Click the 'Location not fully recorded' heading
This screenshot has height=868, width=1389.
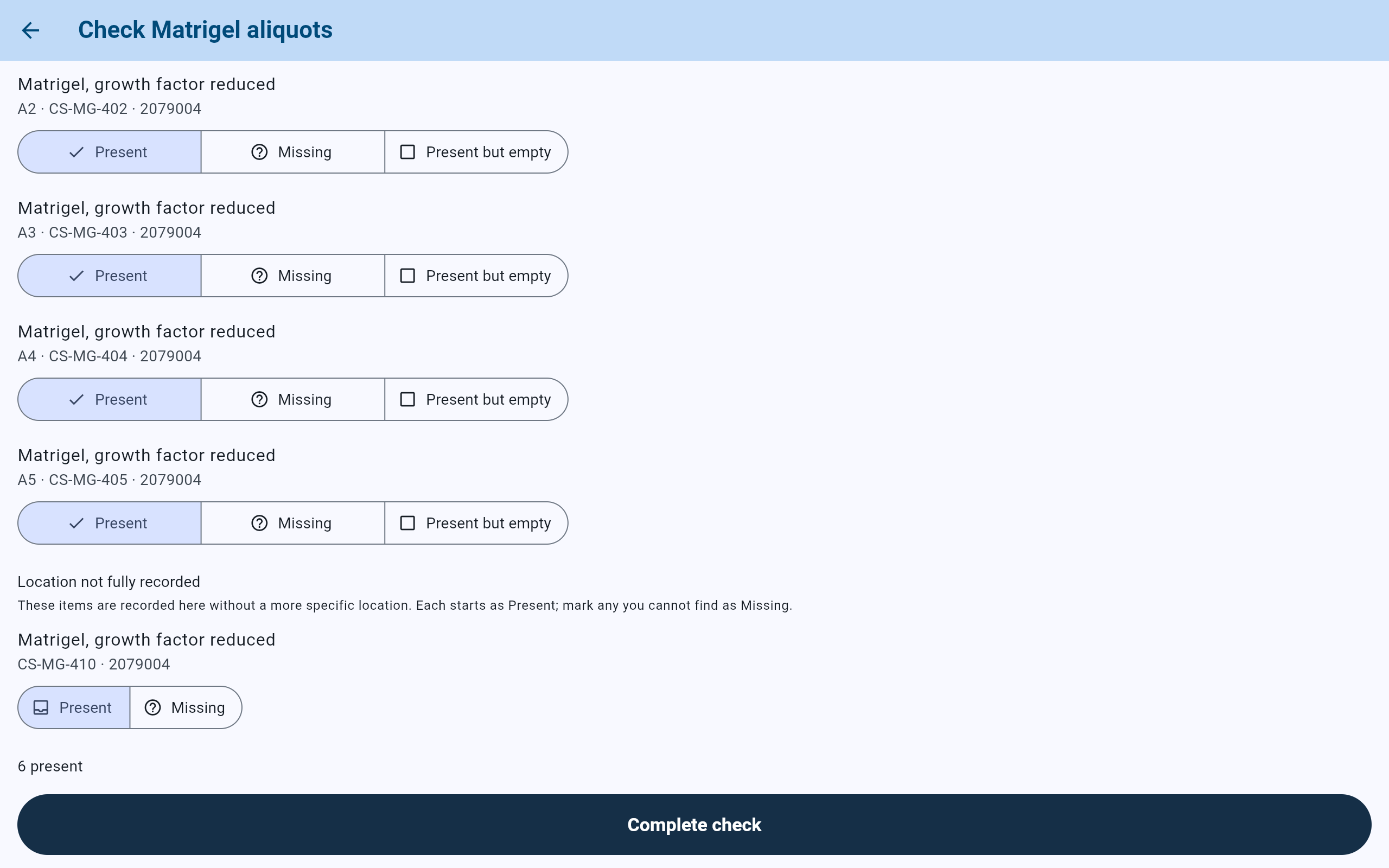(109, 582)
